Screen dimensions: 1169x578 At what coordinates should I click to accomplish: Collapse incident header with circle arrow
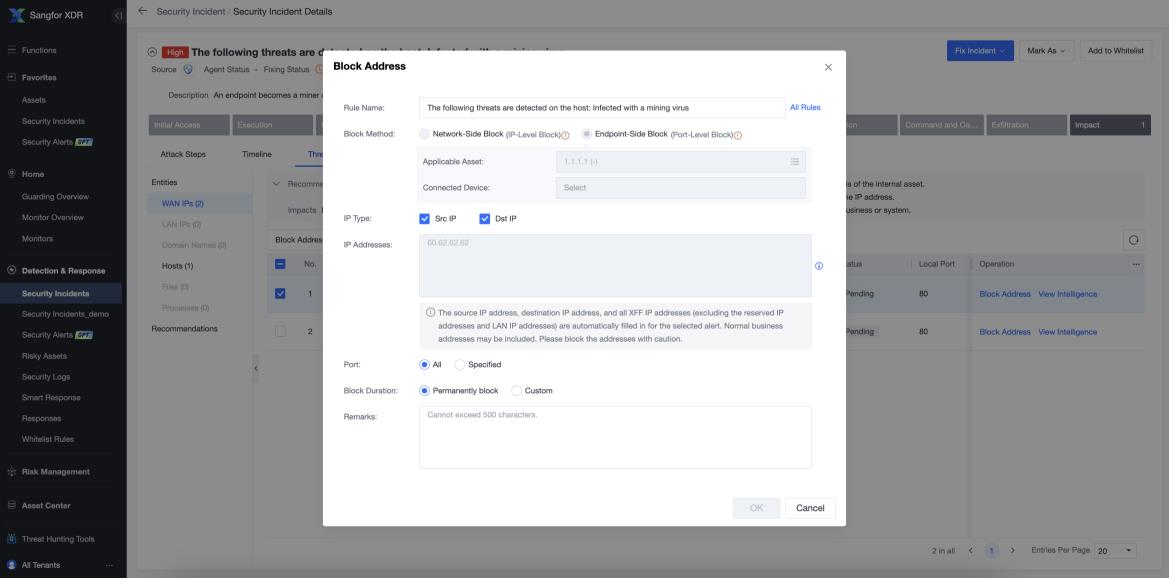tap(152, 52)
